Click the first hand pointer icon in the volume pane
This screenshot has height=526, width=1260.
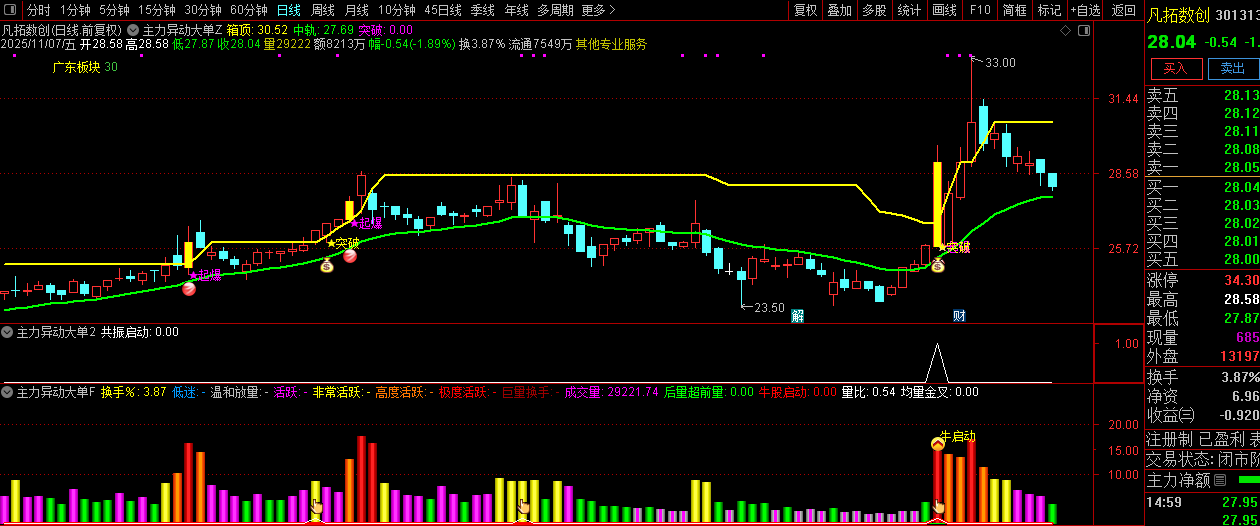(316, 506)
